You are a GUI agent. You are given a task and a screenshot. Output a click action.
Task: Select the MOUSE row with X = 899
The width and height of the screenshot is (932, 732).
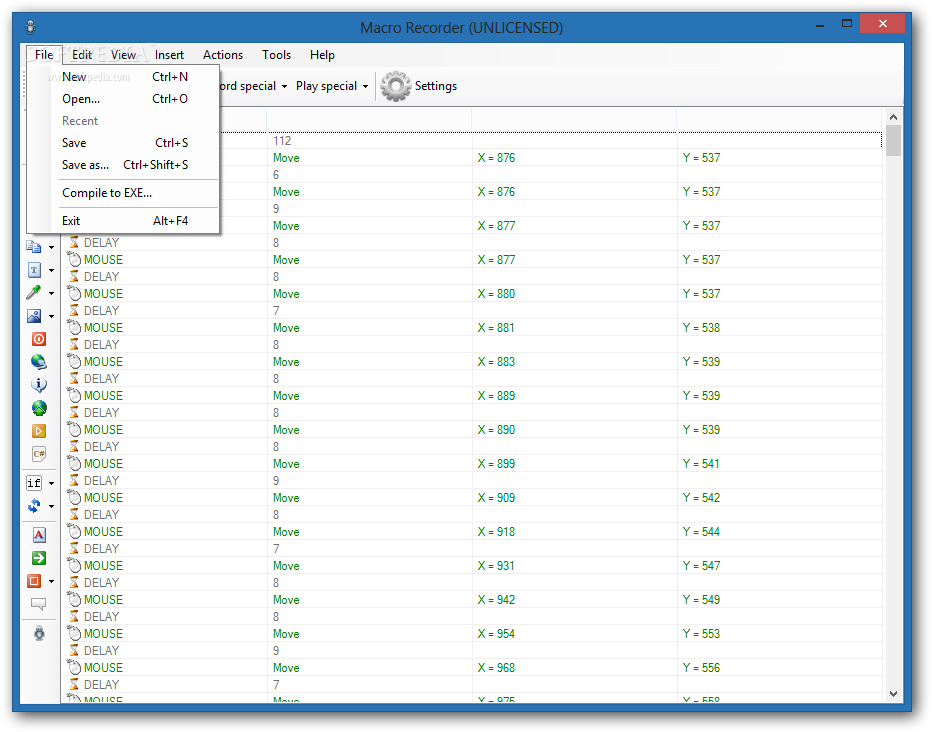[471, 464]
